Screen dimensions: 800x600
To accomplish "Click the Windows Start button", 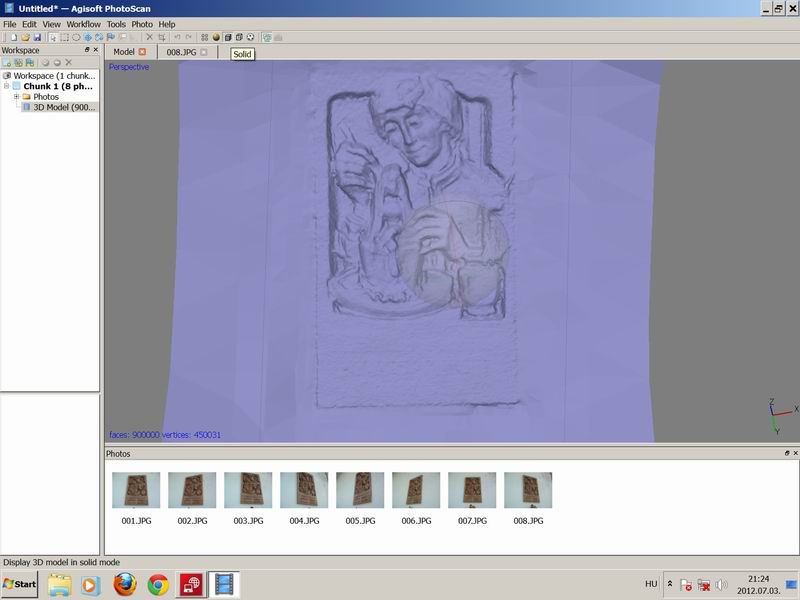I will pyautogui.click(x=20, y=584).
